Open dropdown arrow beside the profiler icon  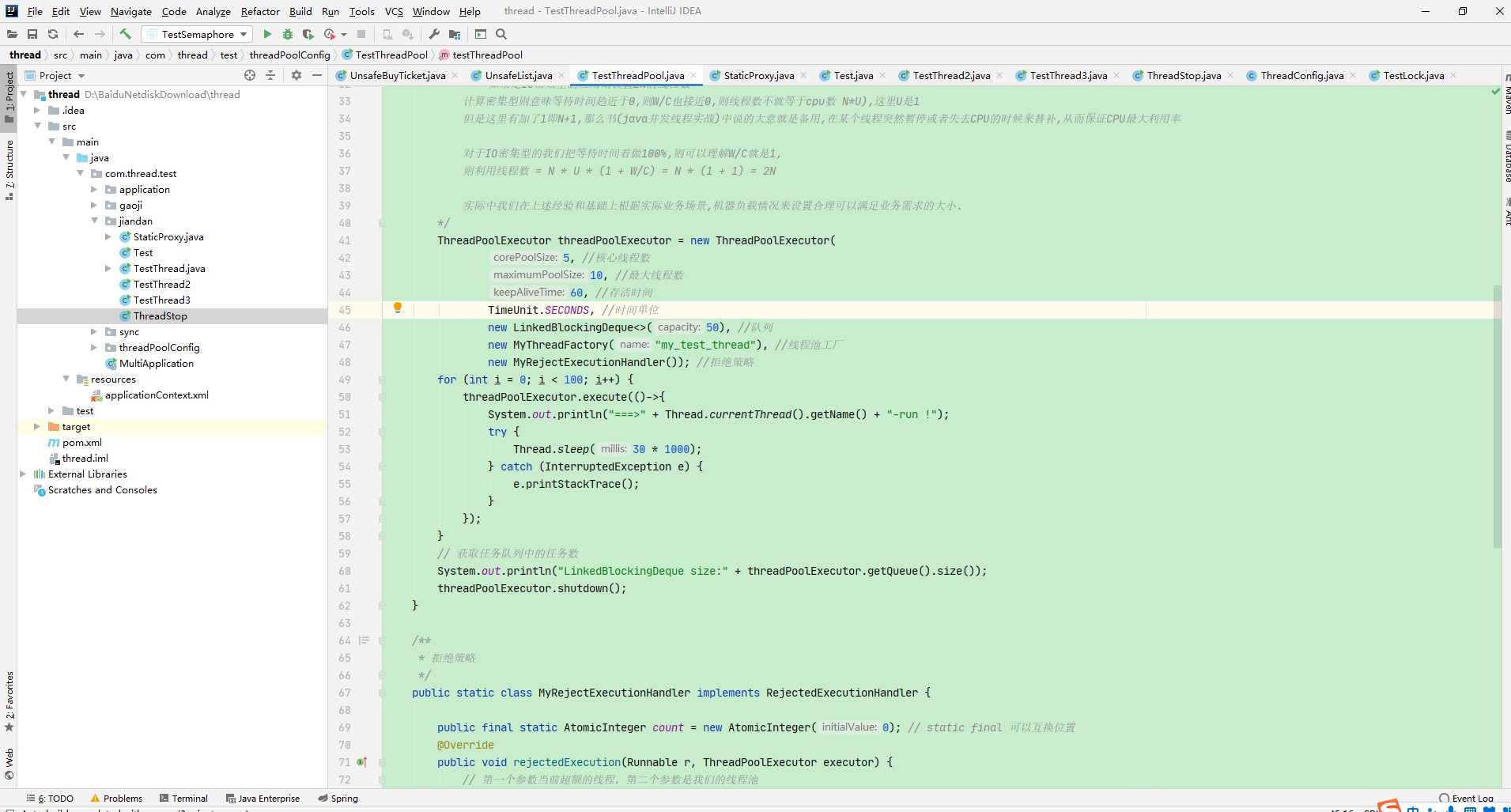pyautogui.click(x=344, y=34)
